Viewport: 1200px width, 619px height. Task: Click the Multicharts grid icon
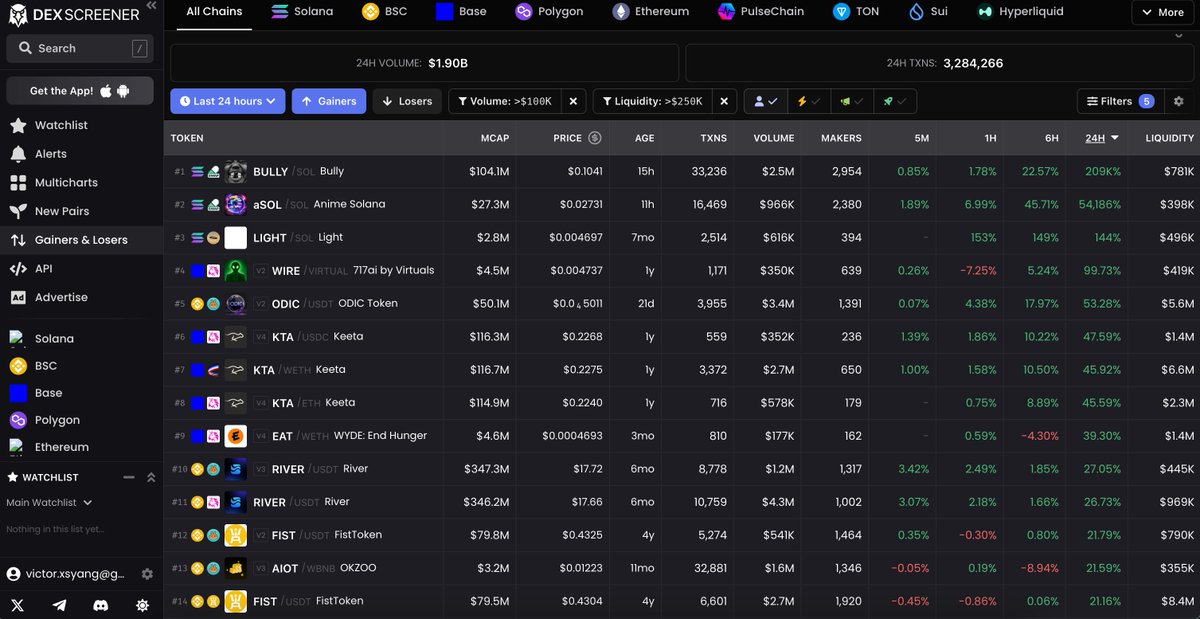[x=18, y=183]
